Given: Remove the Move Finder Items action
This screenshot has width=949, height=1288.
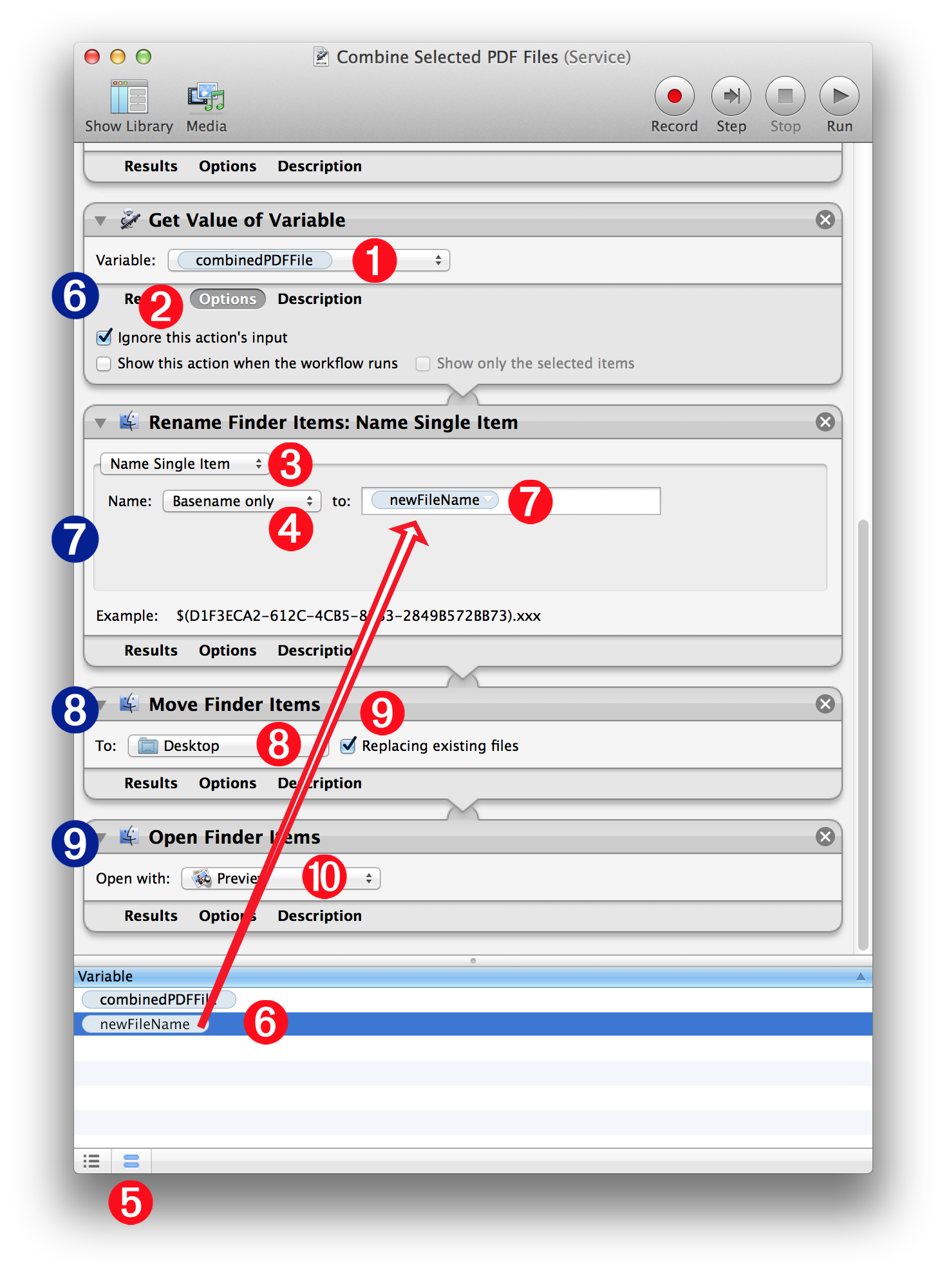Looking at the screenshot, I should pyautogui.click(x=825, y=704).
